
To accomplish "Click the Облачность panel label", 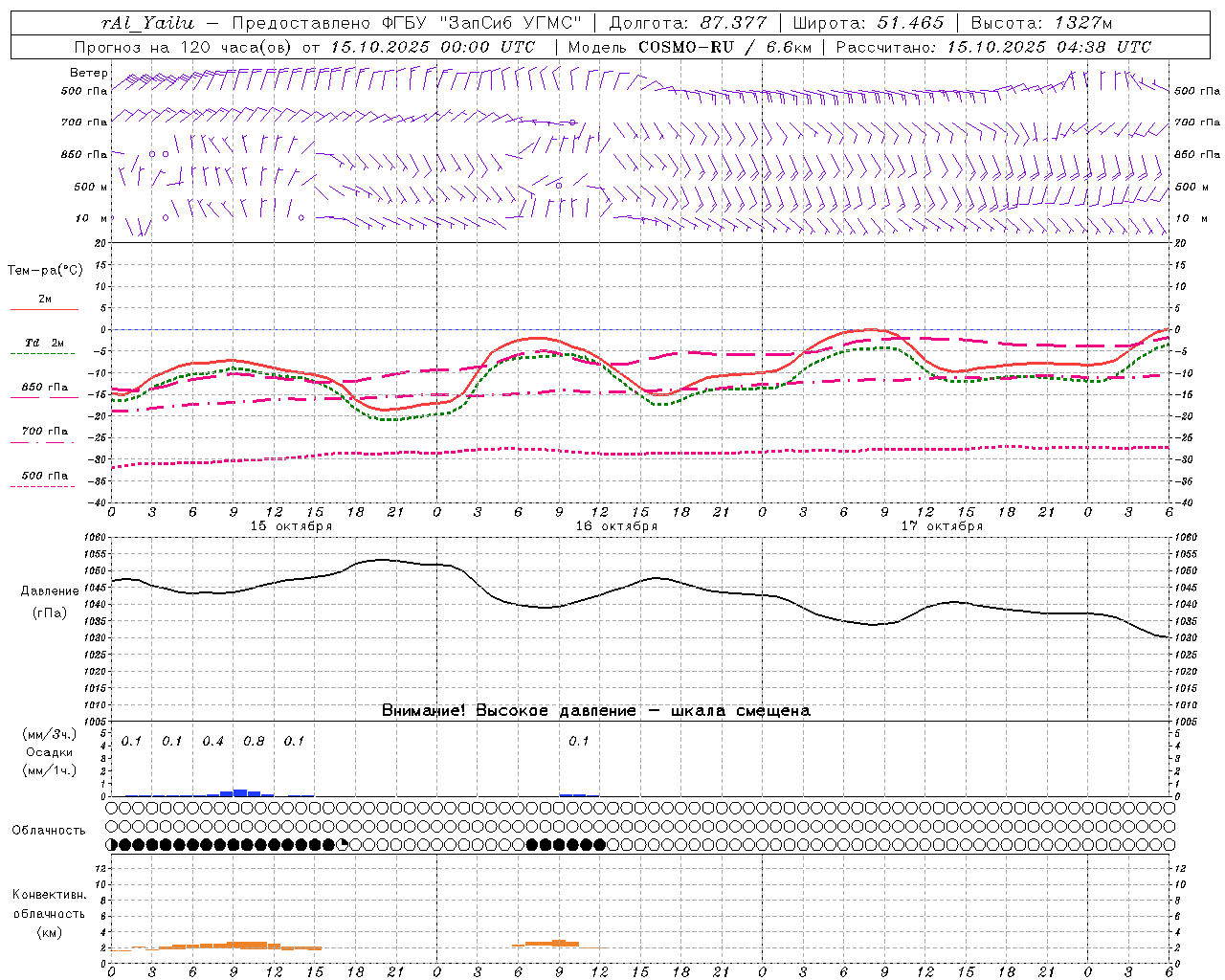I will pyautogui.click(x=49, y=831).
